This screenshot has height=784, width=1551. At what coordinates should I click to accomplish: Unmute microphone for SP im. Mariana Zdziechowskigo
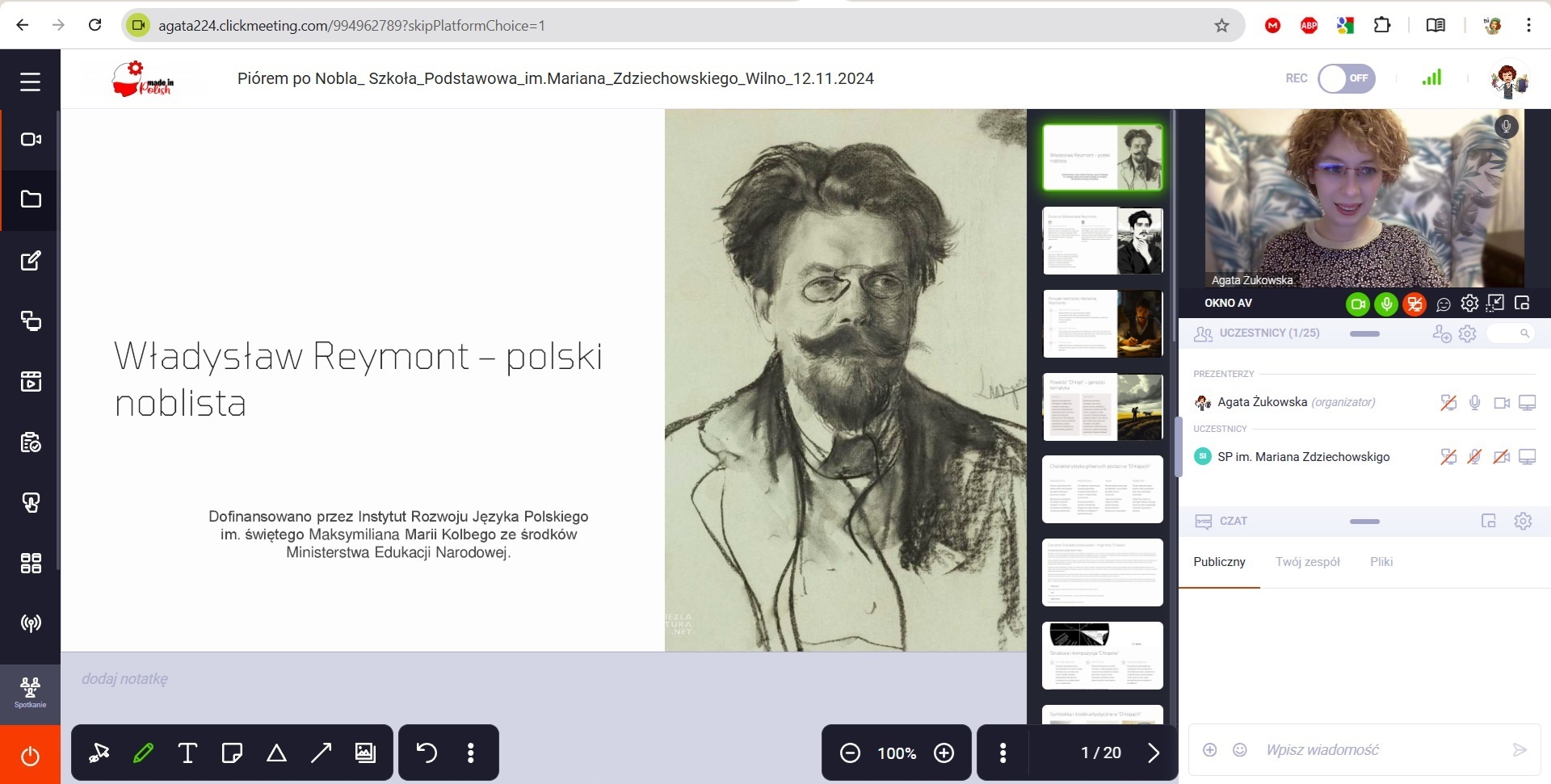click(x=1474, y=457)
